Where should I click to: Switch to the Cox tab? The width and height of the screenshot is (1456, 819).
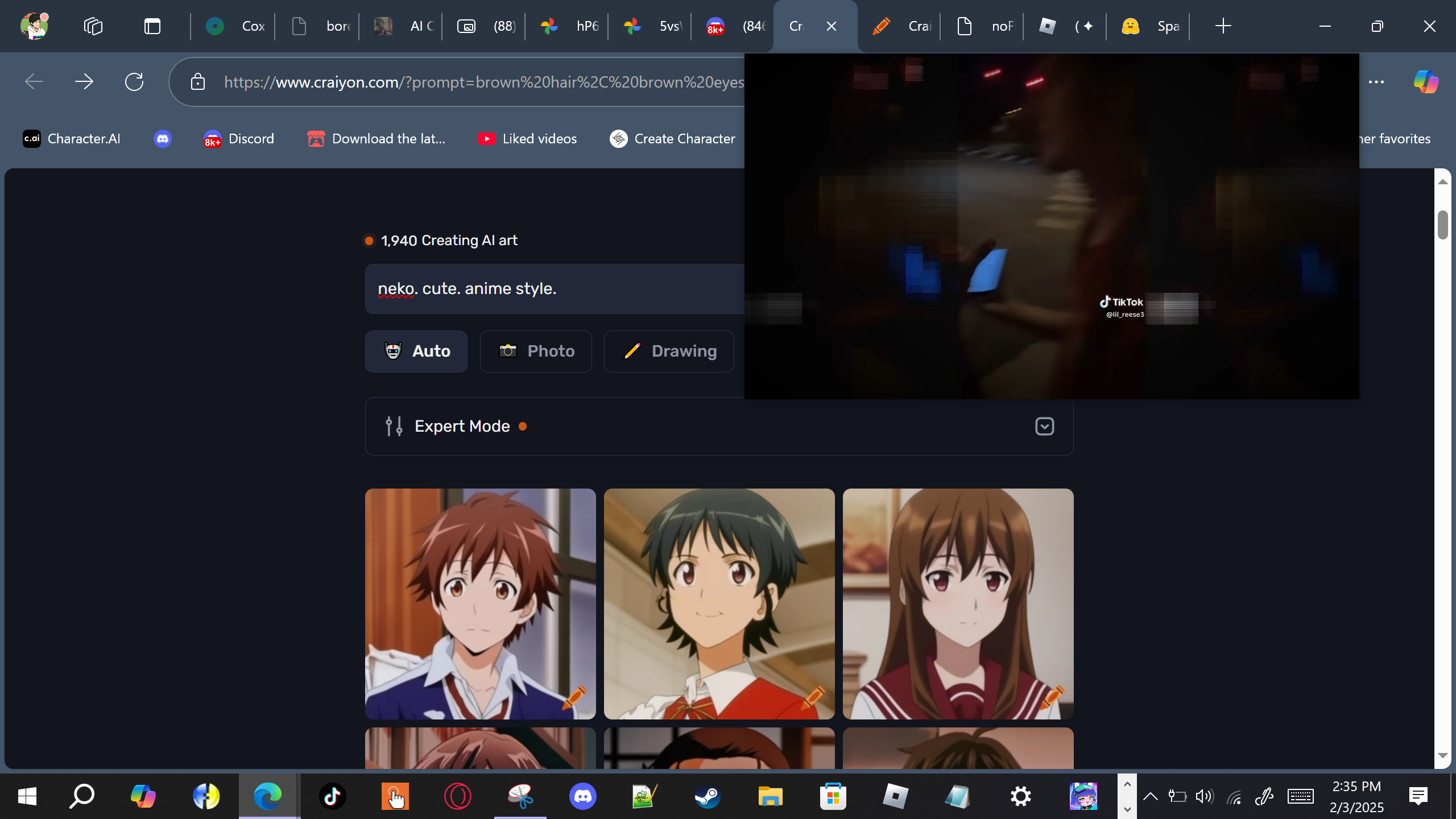[234, 26]
